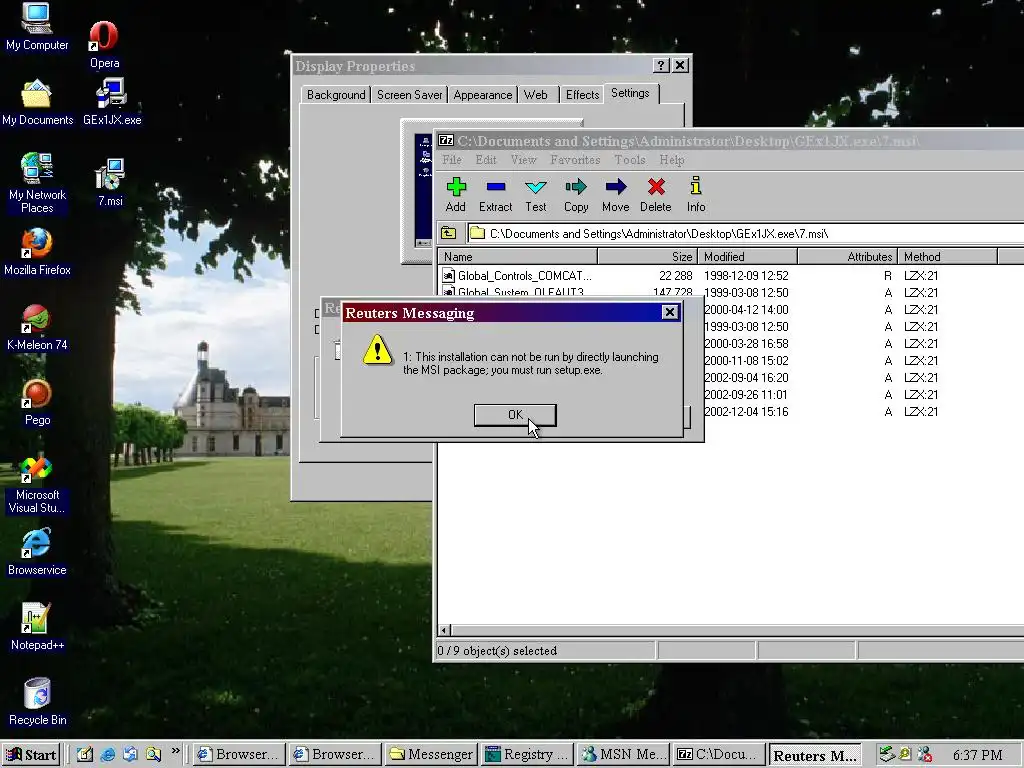Open the View menu in 7-Zip
The width and height of the screenshot is (1024, 768).
(523, 159)
